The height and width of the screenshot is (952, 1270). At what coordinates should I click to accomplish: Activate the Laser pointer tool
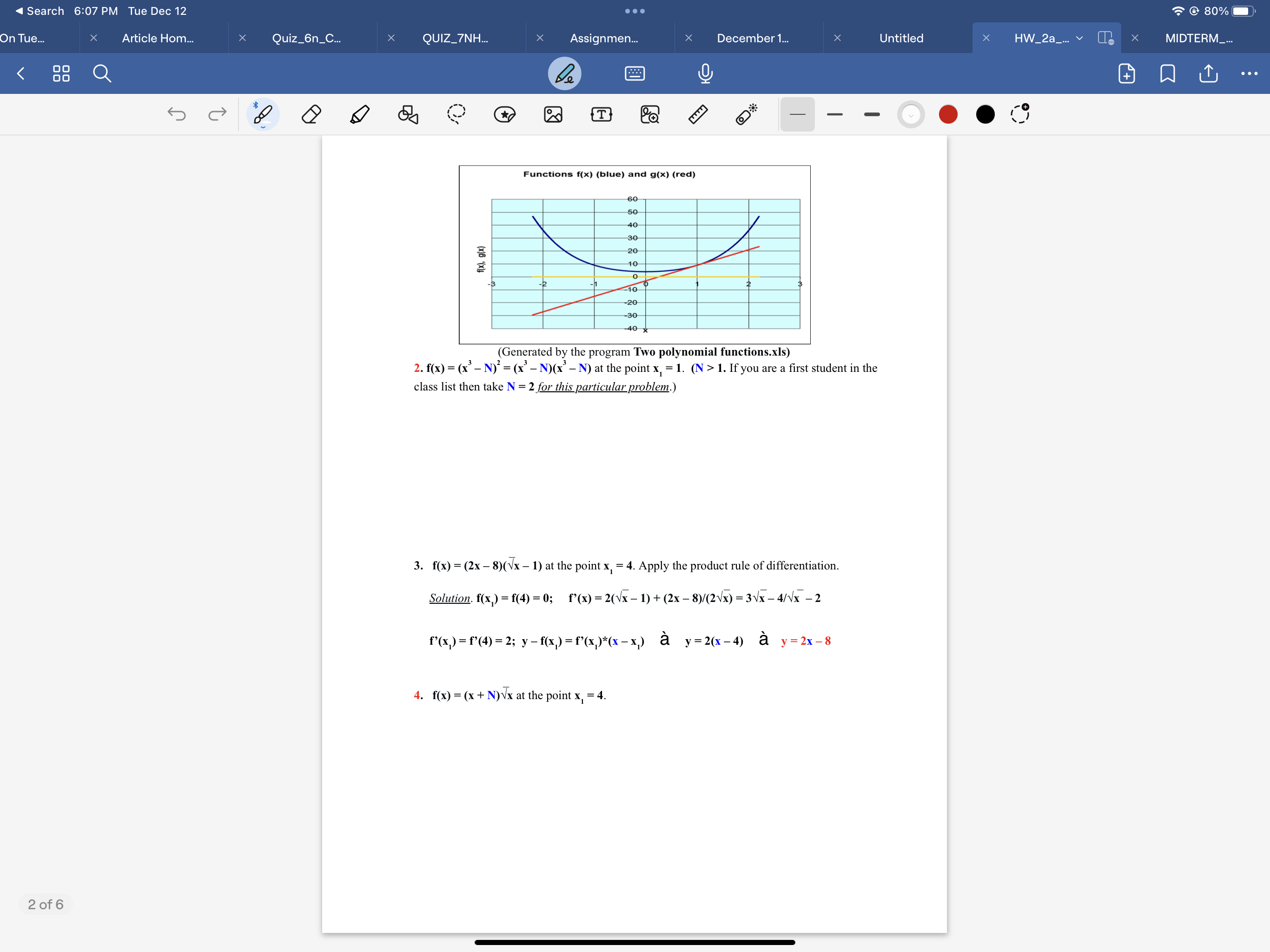coord(747,114)
